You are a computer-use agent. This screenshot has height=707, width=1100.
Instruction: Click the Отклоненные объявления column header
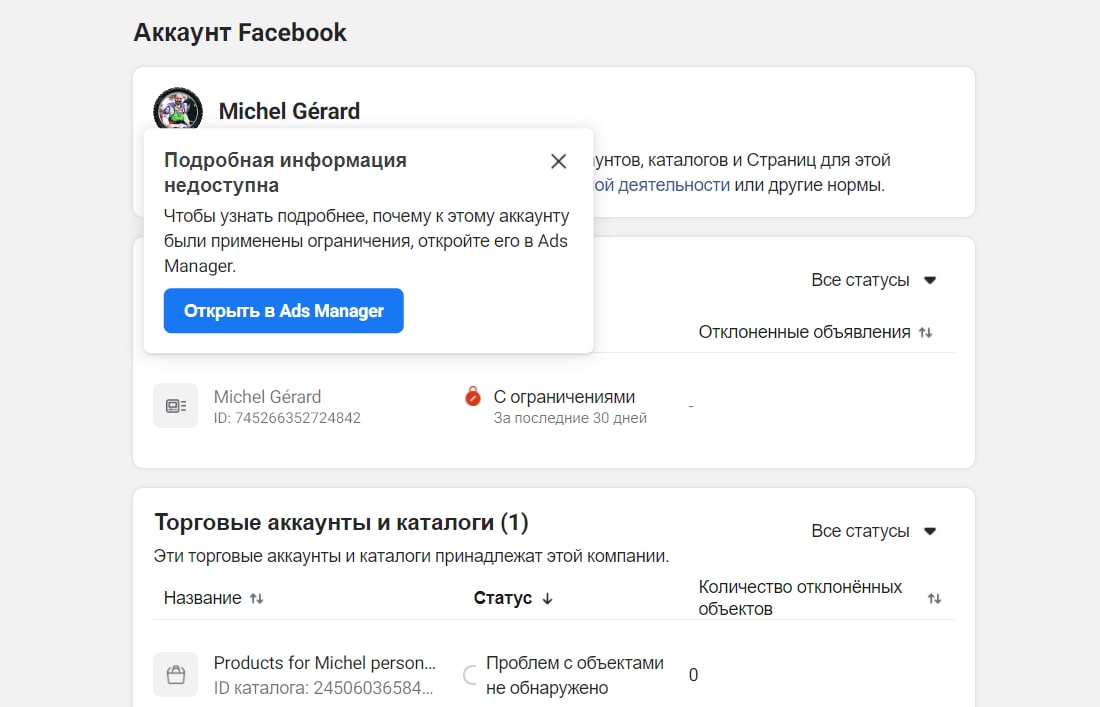804,332
